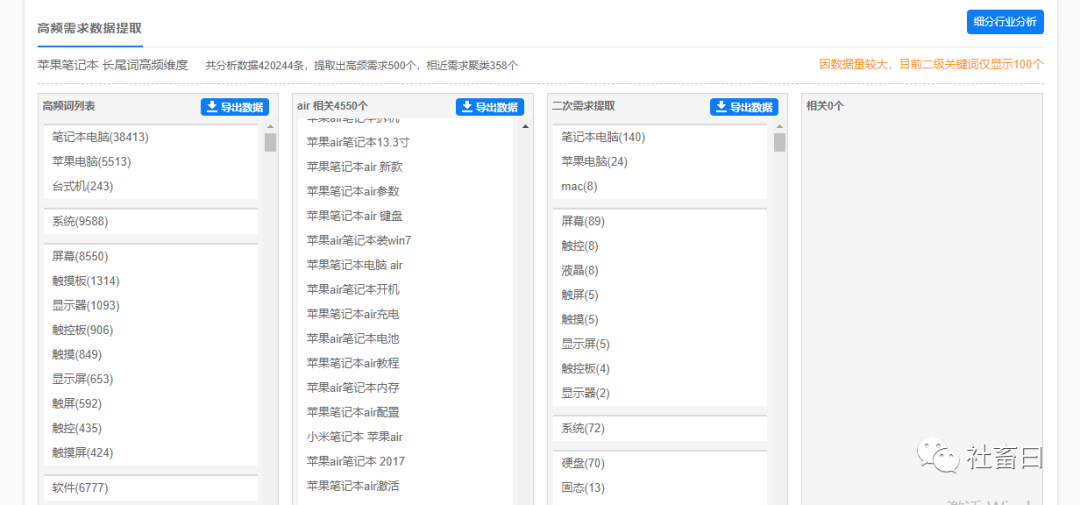Select 苹果笔记本air 键盘 entry
This screenshot has width=1080, height=505.
[x=355, y=216]
